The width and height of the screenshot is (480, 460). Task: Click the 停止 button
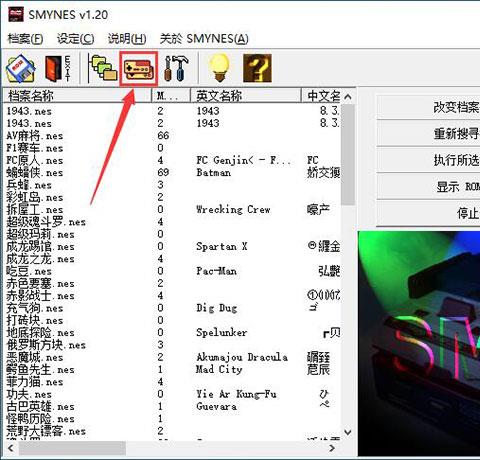tap(428, 213)
